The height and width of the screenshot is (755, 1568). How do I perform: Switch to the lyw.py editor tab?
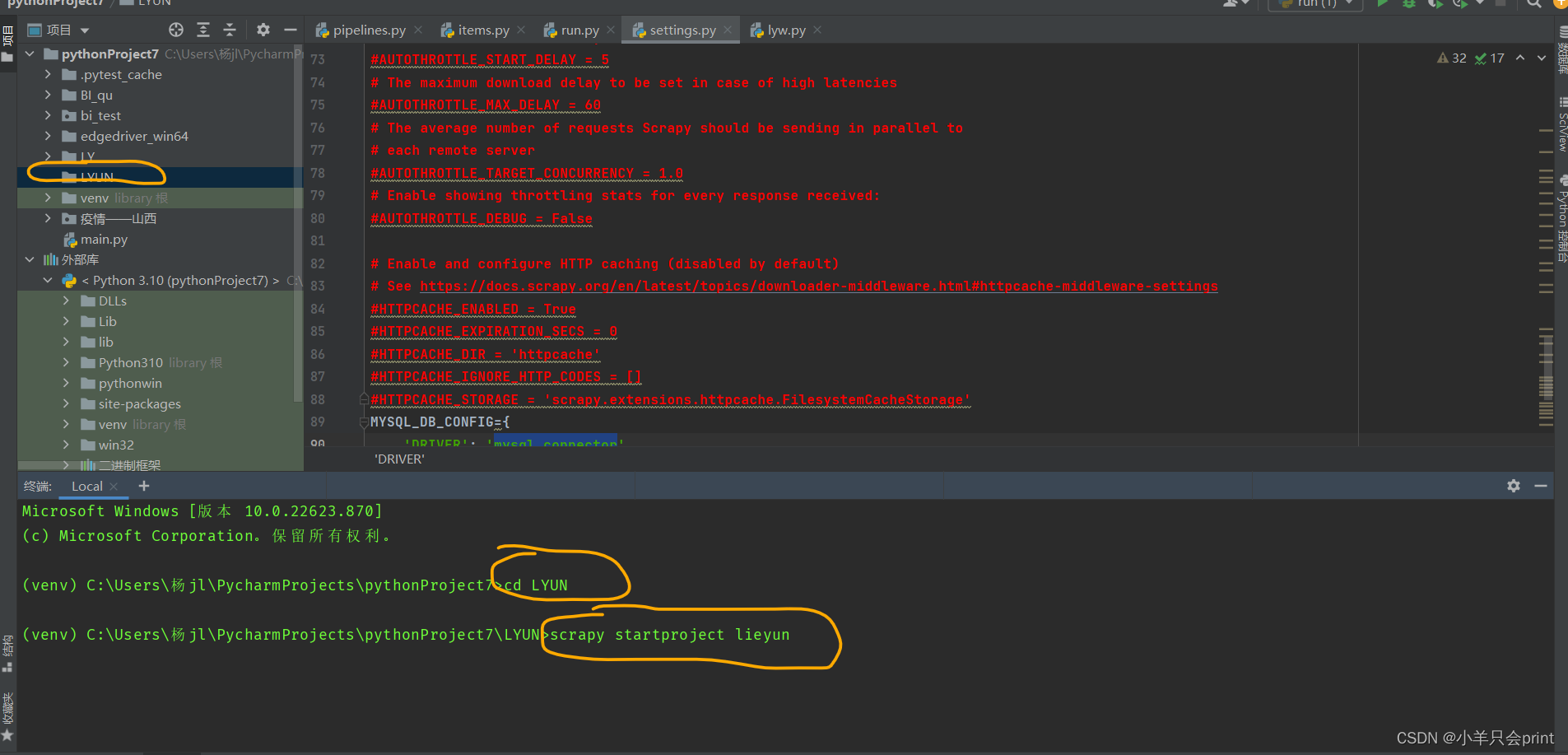coord(782,30)
